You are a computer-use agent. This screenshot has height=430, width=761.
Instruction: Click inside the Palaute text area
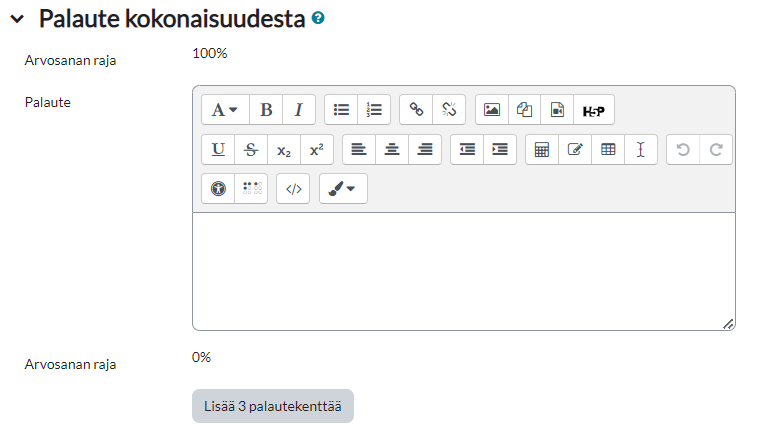tap(463, 271)
